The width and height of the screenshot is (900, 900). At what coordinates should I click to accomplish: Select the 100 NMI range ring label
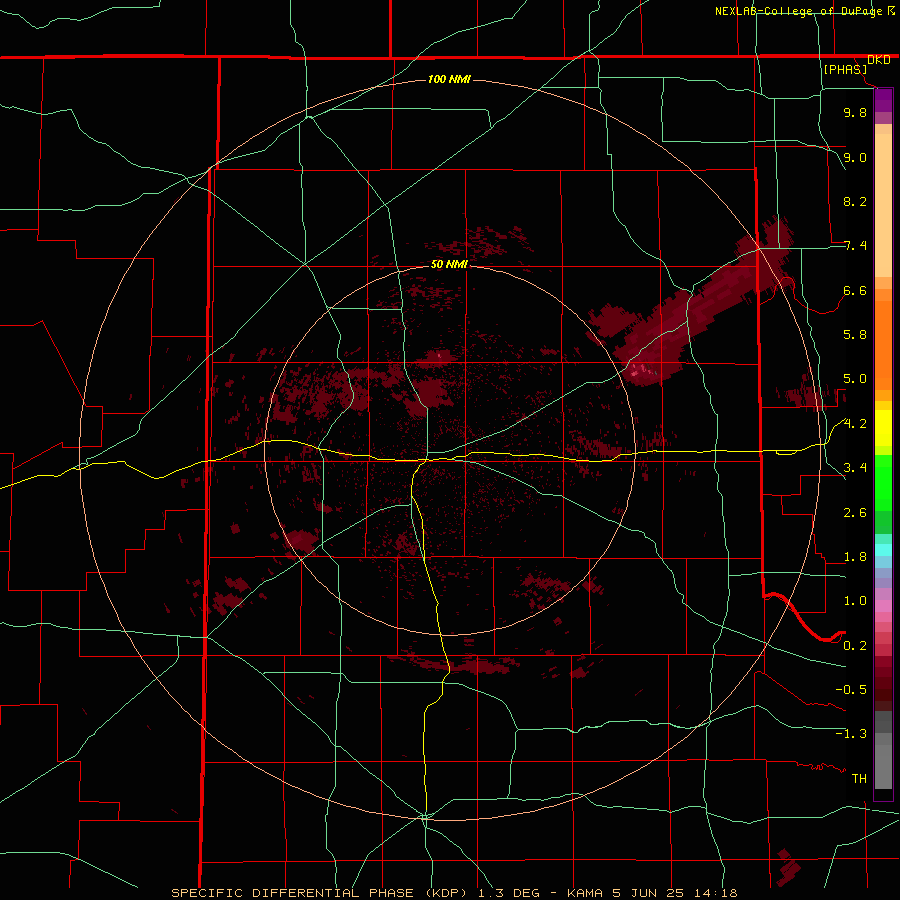coord(449,79)
